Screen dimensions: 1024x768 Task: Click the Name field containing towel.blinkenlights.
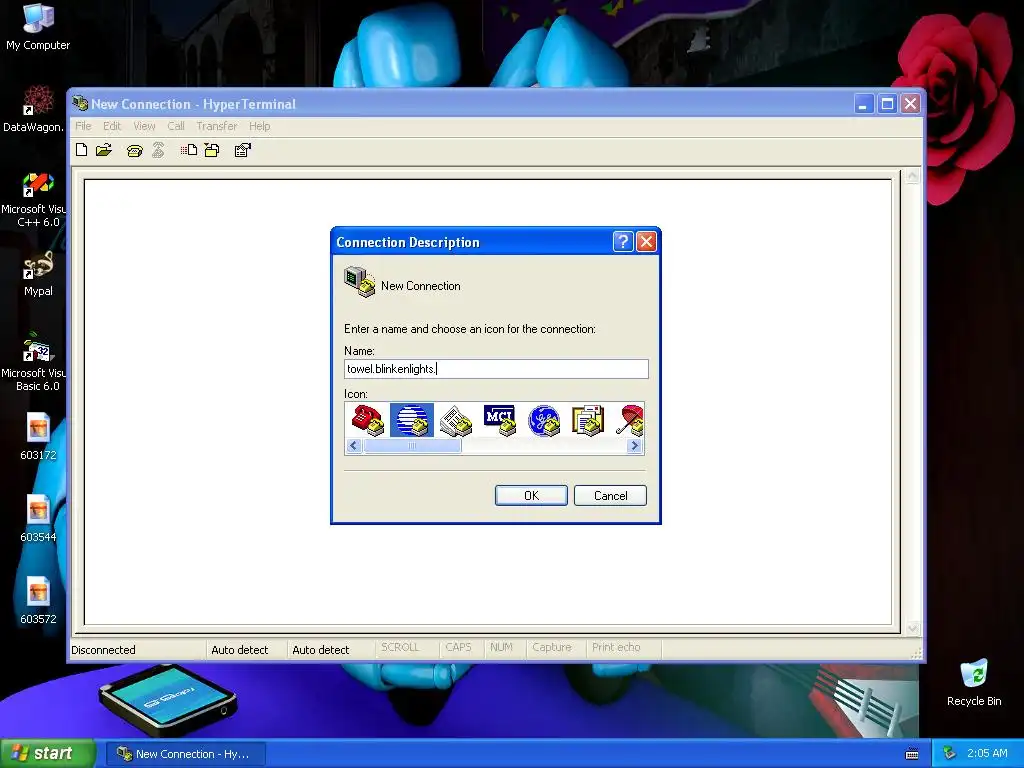click(x=496, y=369)
